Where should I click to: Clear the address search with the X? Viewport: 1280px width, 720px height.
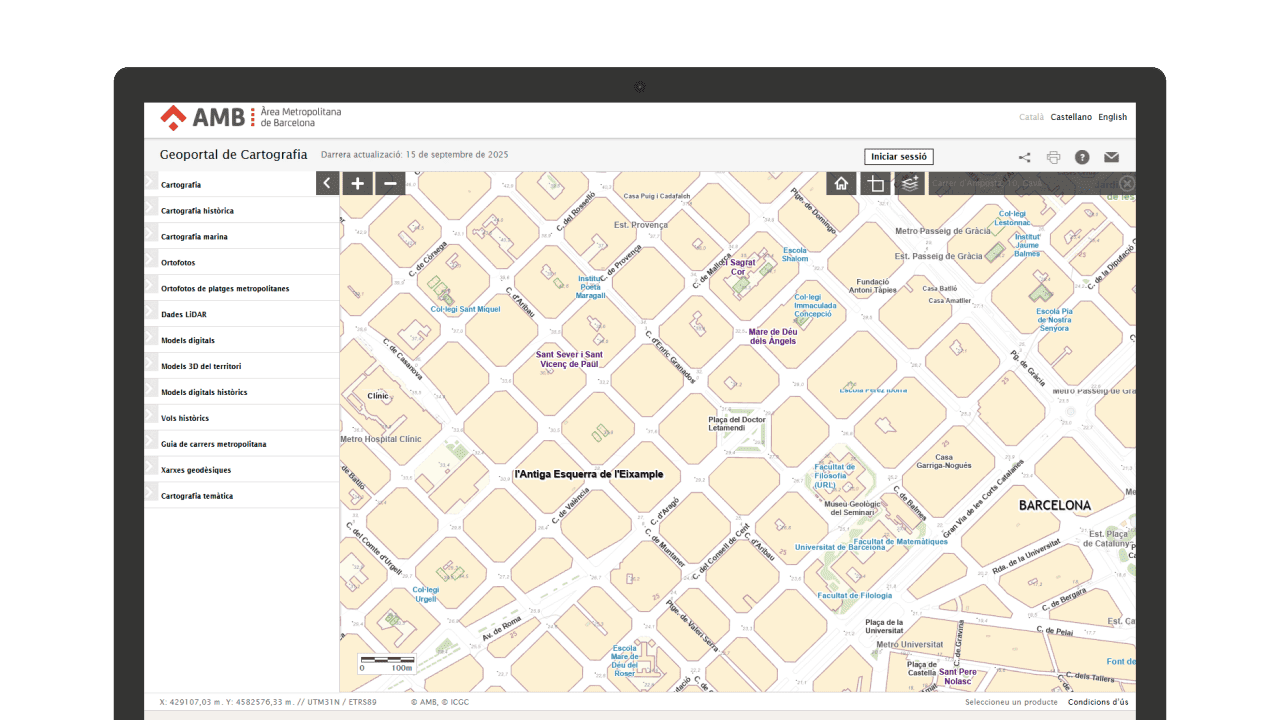coord(1128,183)
